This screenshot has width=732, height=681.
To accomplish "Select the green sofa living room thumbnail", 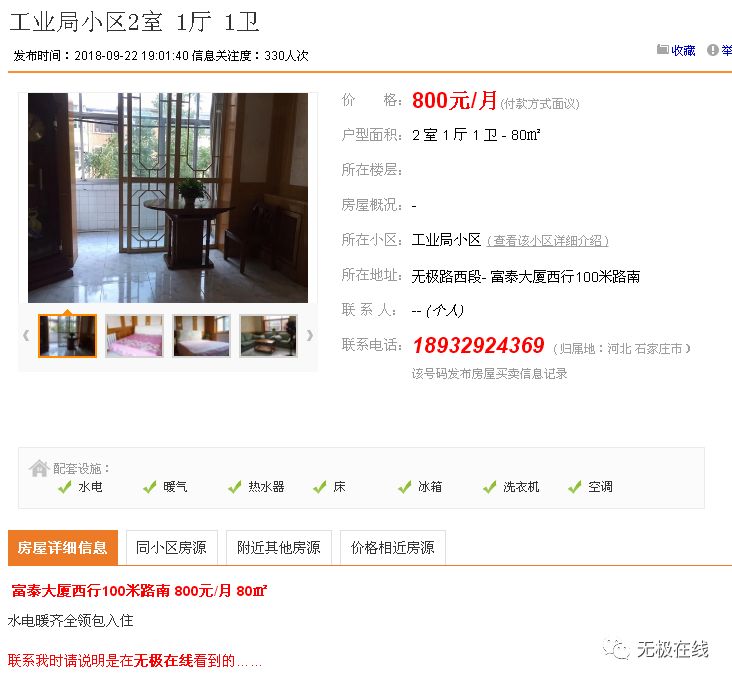I will 268,336.
